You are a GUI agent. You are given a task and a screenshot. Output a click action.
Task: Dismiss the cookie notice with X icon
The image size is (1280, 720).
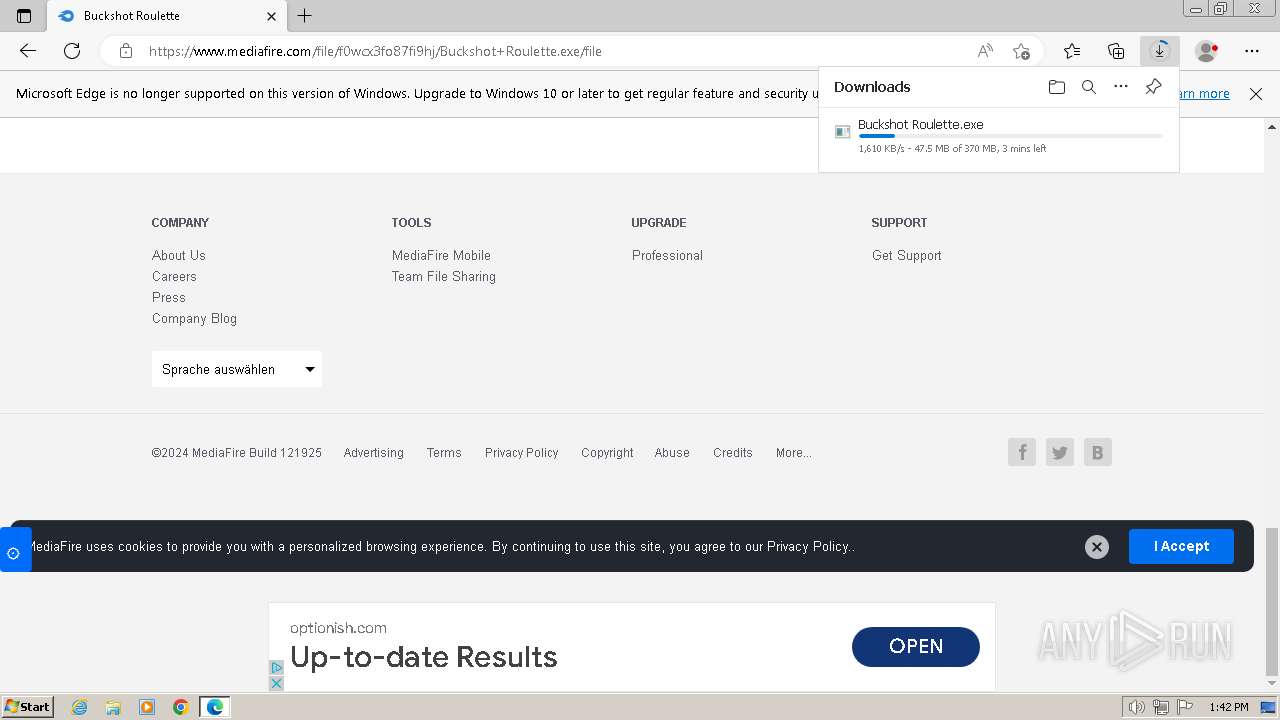point(1097,547)
